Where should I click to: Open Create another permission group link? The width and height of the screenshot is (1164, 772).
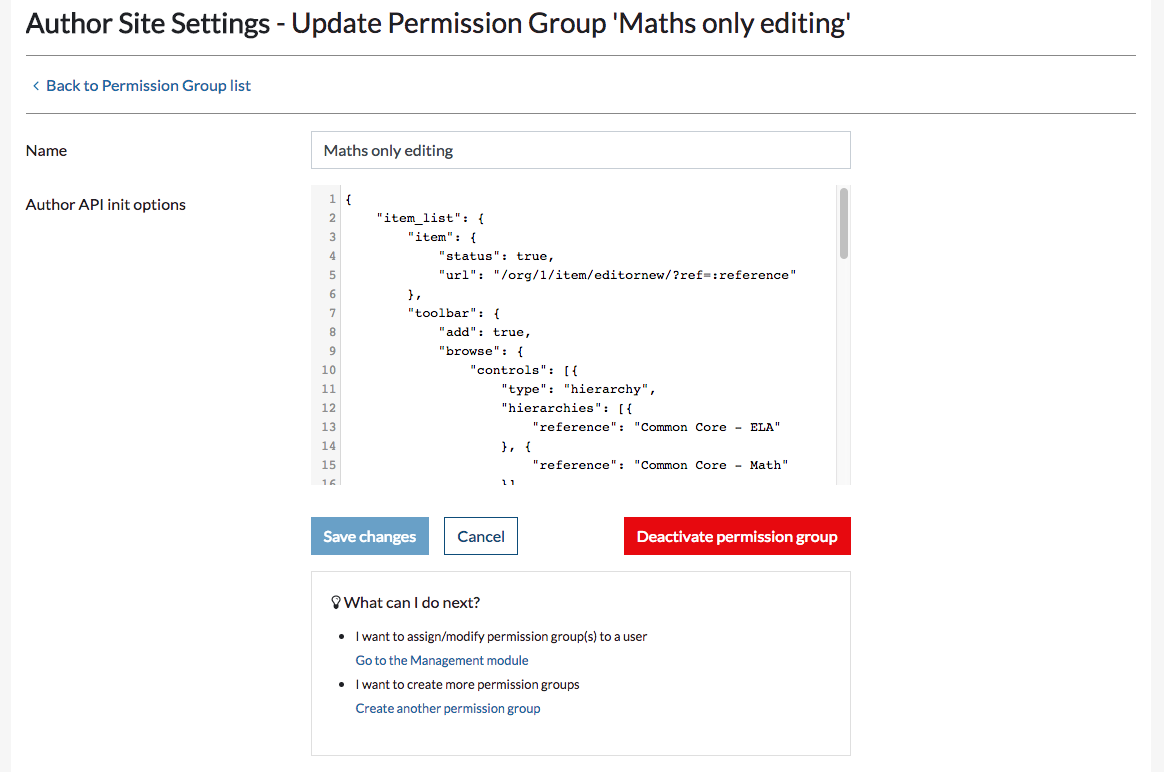click(448, 709)
